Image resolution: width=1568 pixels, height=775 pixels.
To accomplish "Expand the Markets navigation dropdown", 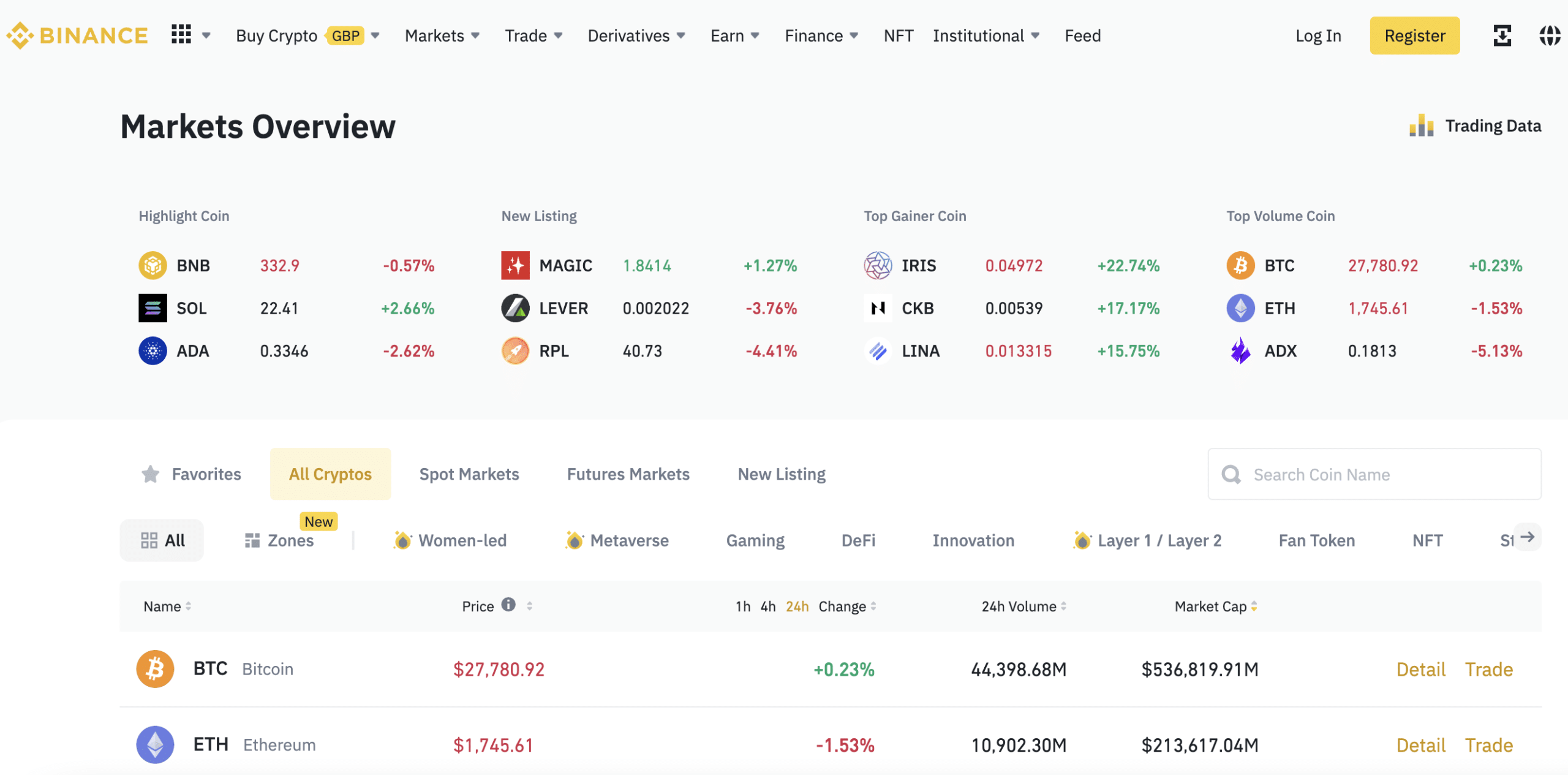I will pyautogui.click(x=441, y=34).
